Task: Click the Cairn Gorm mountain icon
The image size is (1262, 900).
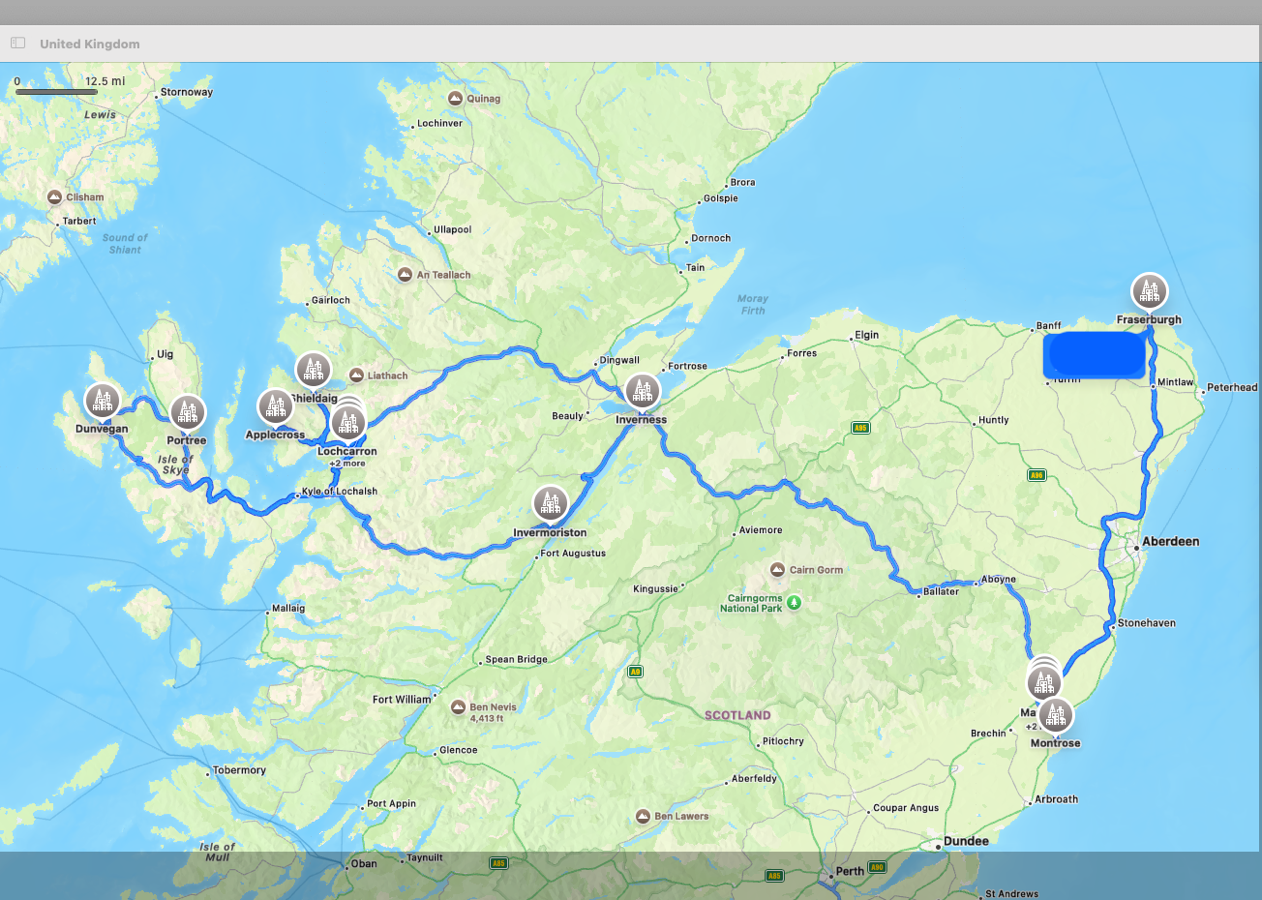Action: pos(778,570)
